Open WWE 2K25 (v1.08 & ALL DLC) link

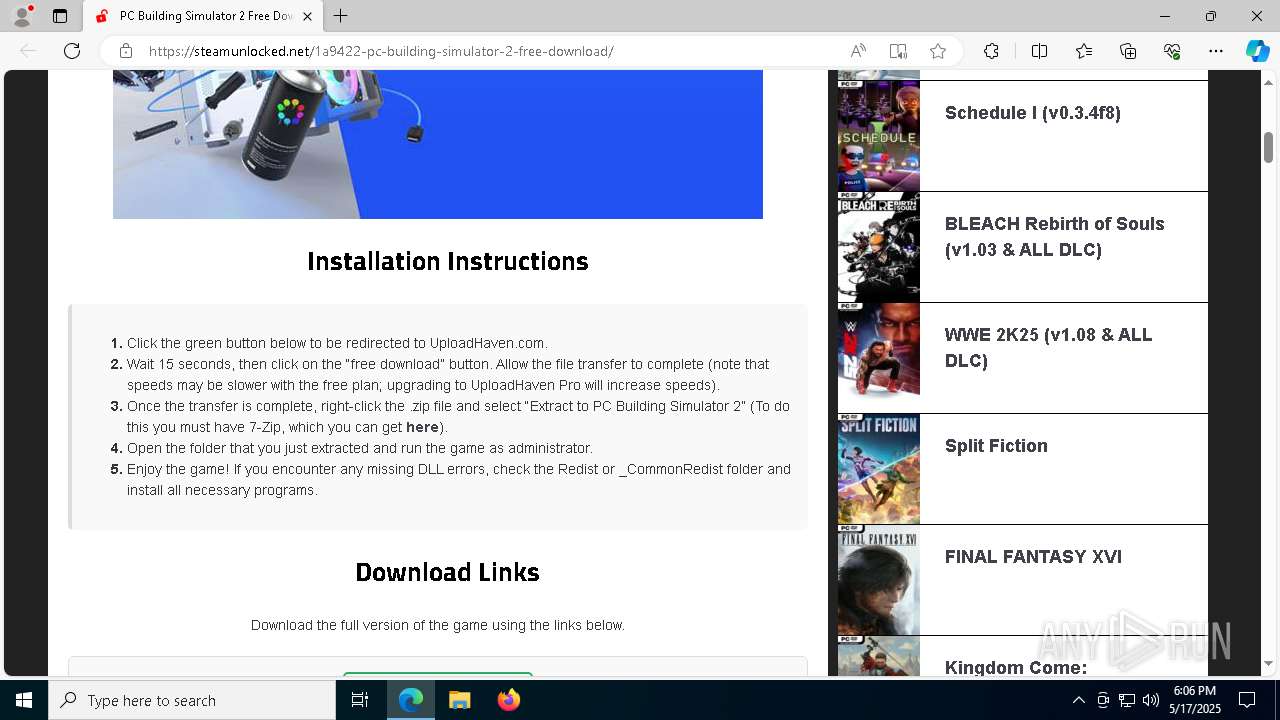(1048, 348)
